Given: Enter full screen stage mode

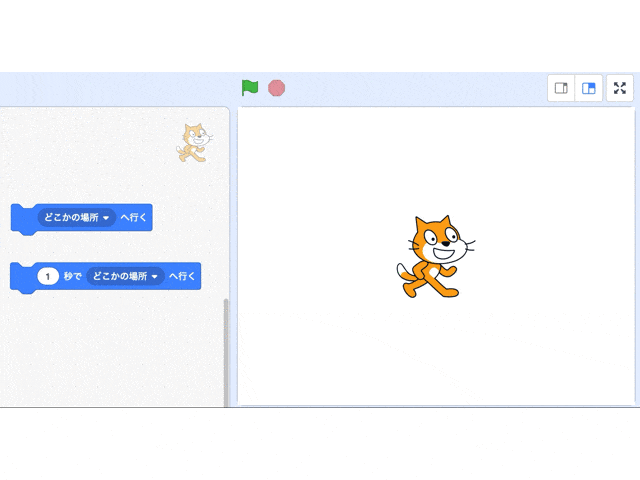Looking at the screenshot, I should (620, 88).
